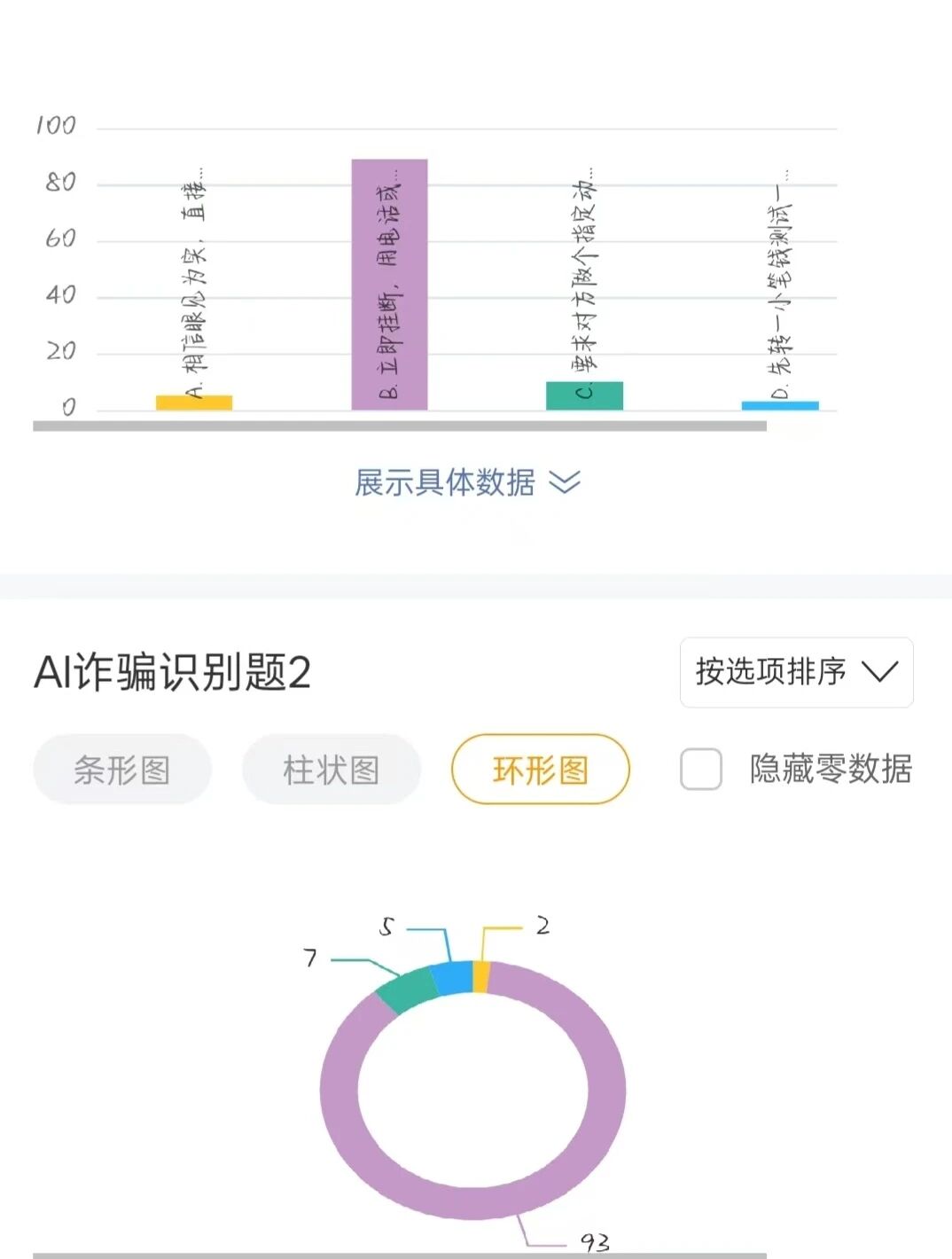Click the 隐藏零数据 label text

click(831, 769)
